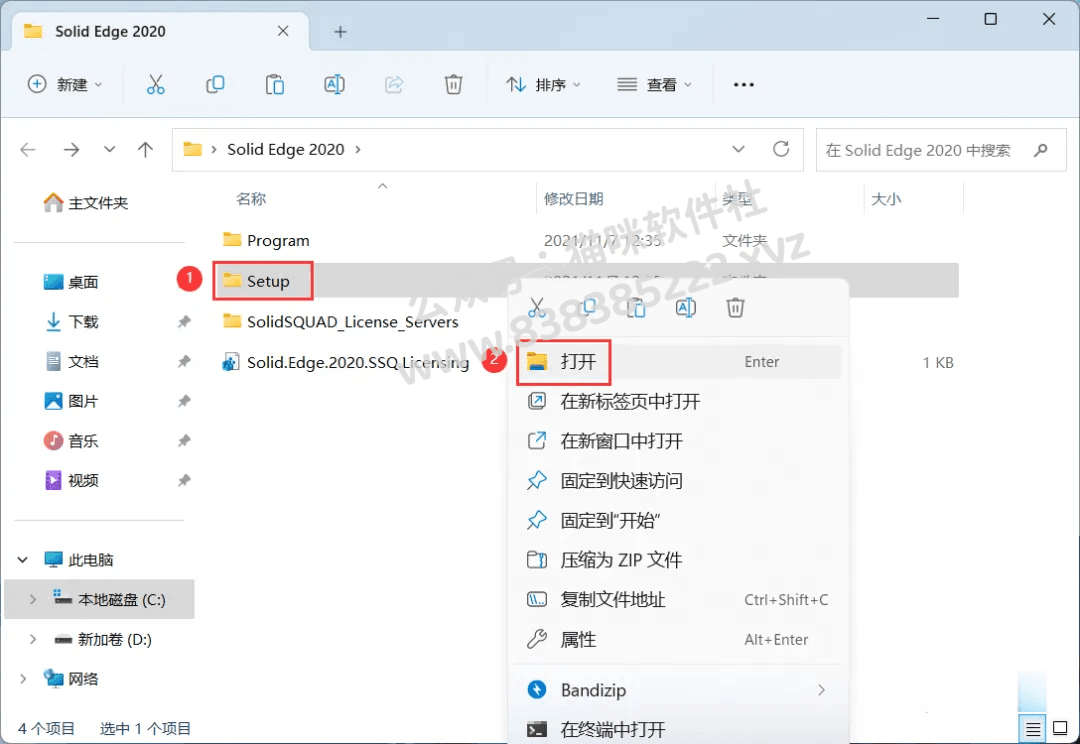The image size is (1080, 744).
Task: Click the 大小 column header
Action: 886,199
